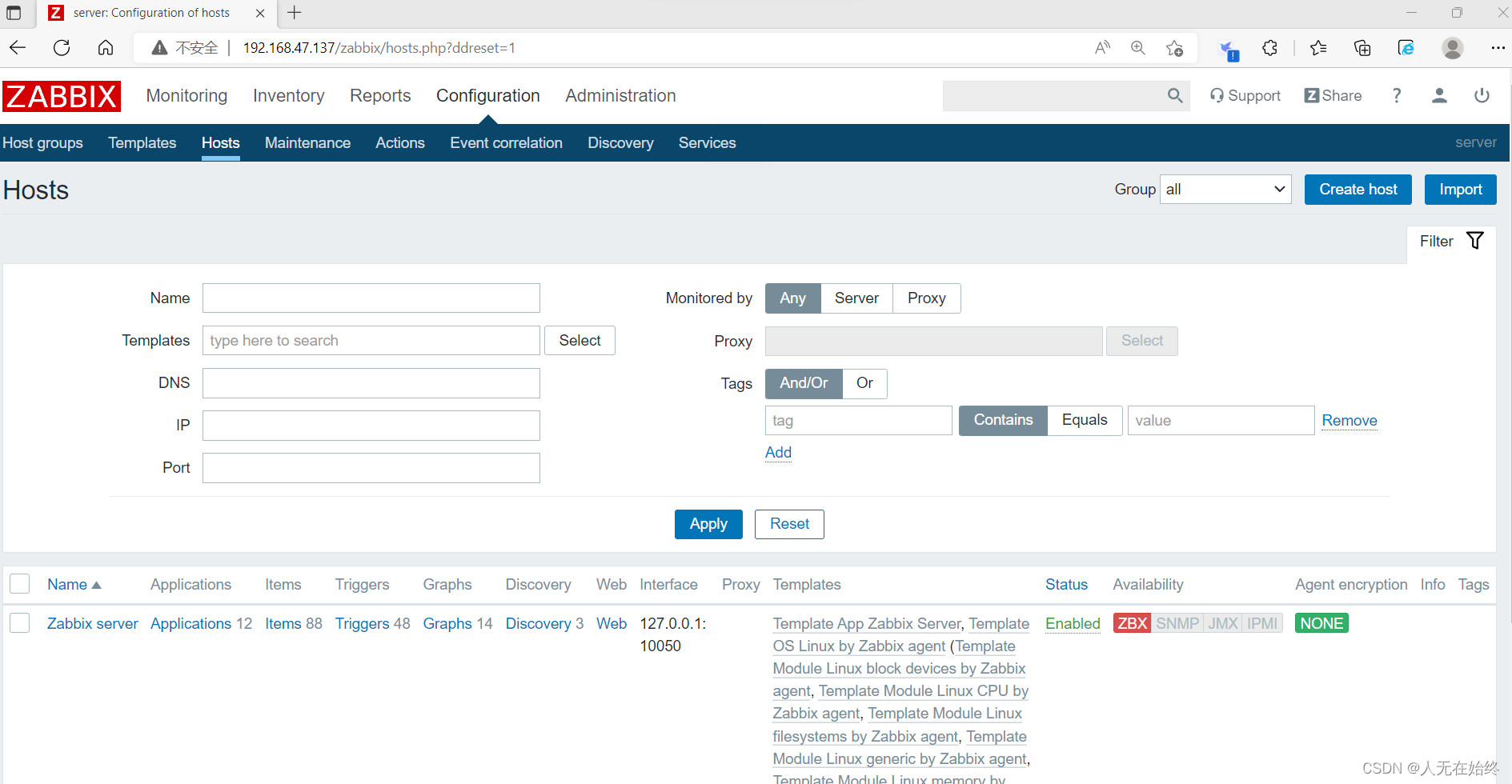Image resolution: width=1512 pixels, height=784 pixels.
Task: Add another tag filter row
Action: 778,452
